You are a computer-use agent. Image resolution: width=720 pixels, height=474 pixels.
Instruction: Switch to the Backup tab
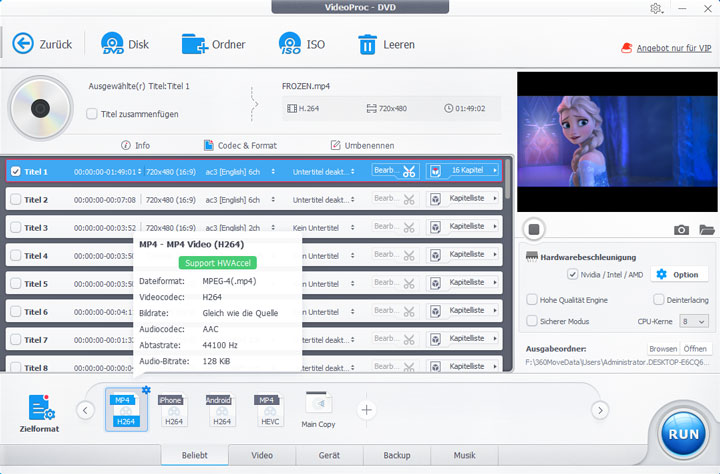pyautogui.click(x=397, y=455)
